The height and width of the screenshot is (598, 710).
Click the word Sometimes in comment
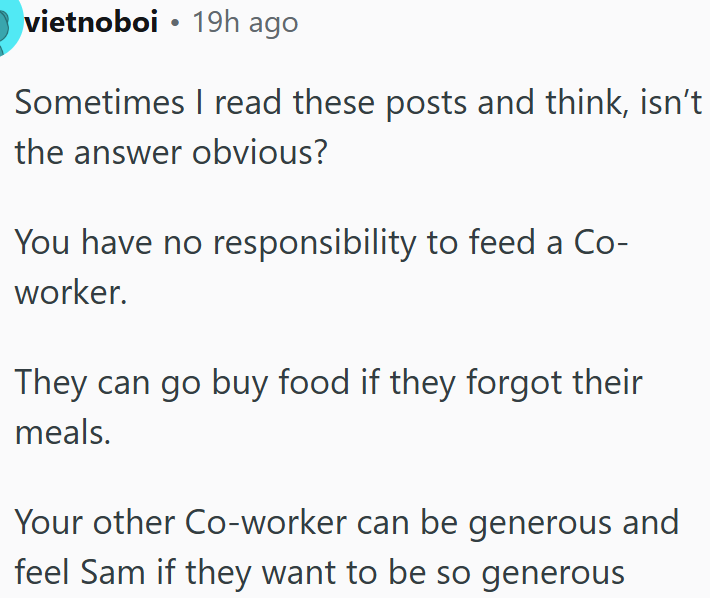[x=100, y=102]
